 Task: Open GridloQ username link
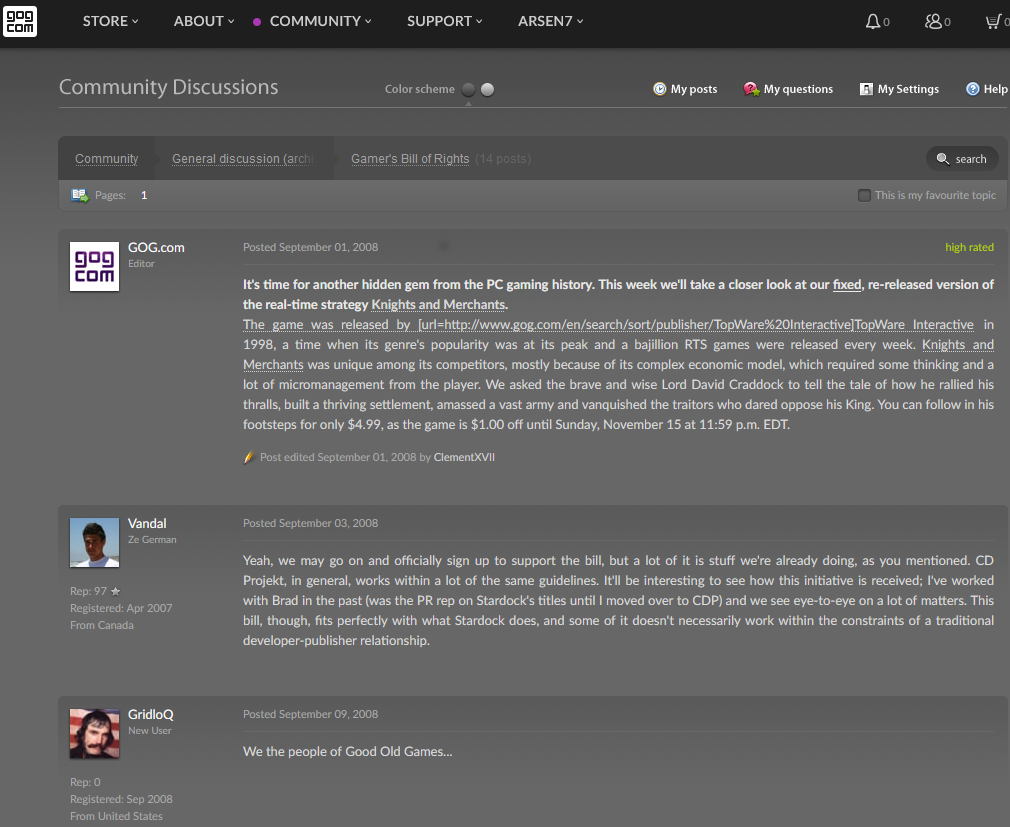pos(151,714)
